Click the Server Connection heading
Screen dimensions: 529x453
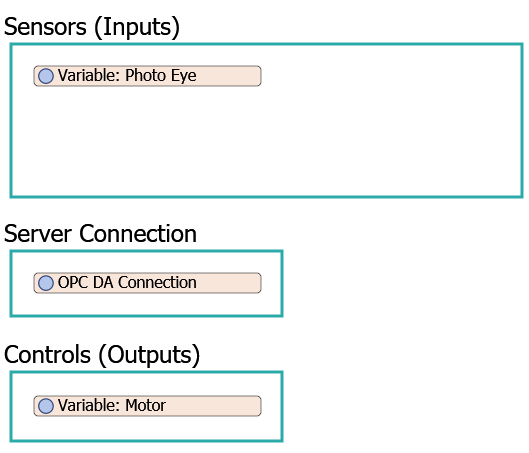click(x=100, y=233)
